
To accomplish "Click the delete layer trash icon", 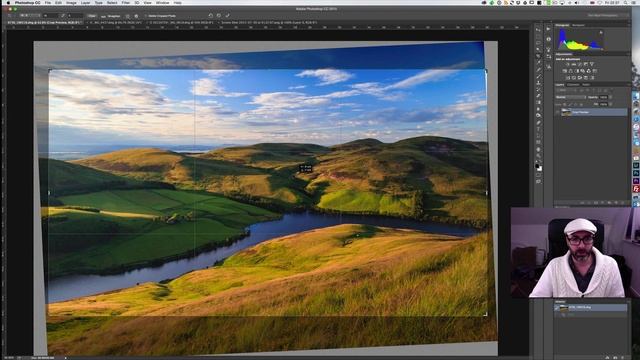I will pyautogui.click(x=622, y=202).
